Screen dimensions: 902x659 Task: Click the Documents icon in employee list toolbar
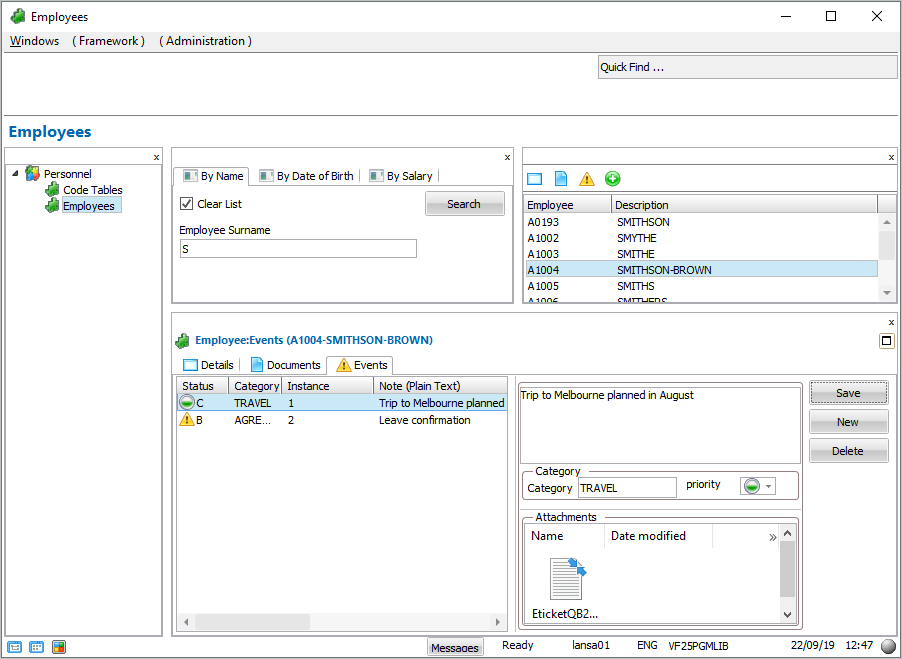pyautogui.click(x=561, y=179)
